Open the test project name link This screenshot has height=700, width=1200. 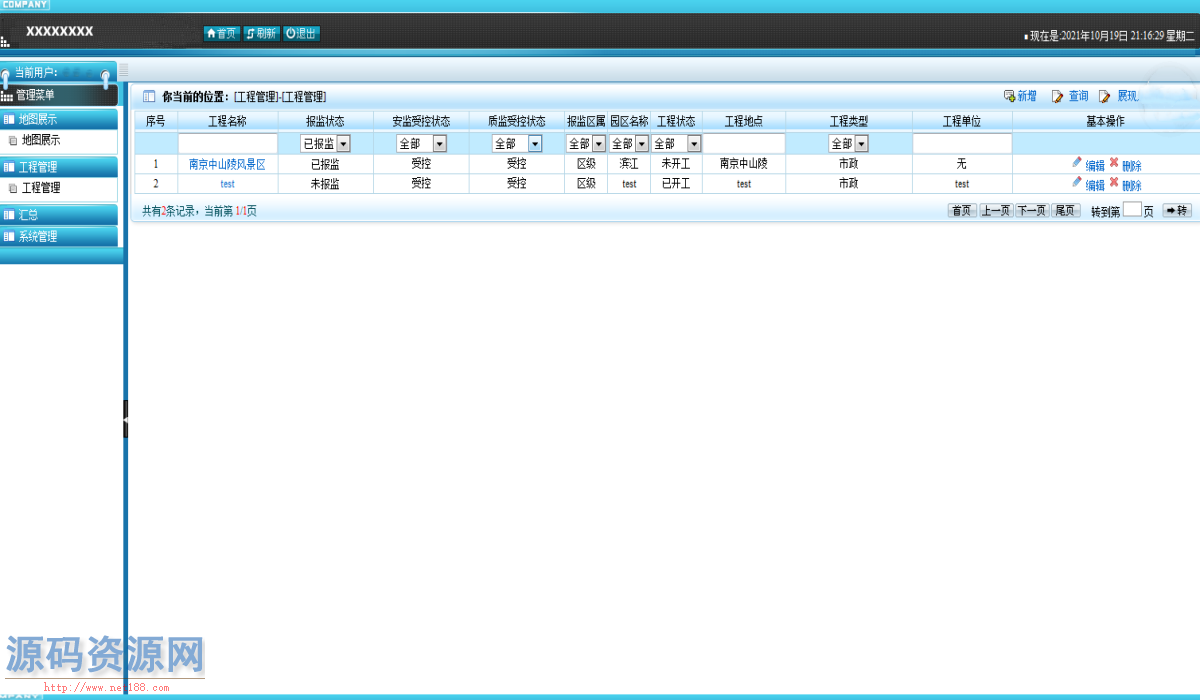coord(227,184)
